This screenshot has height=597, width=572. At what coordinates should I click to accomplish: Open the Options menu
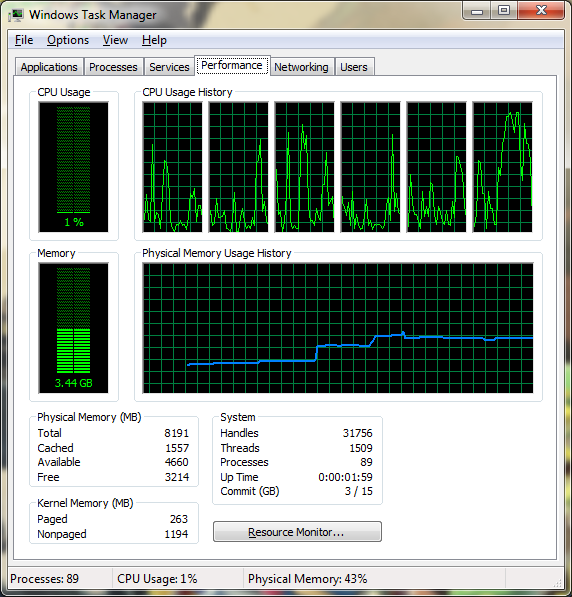[x=68, y=40]
